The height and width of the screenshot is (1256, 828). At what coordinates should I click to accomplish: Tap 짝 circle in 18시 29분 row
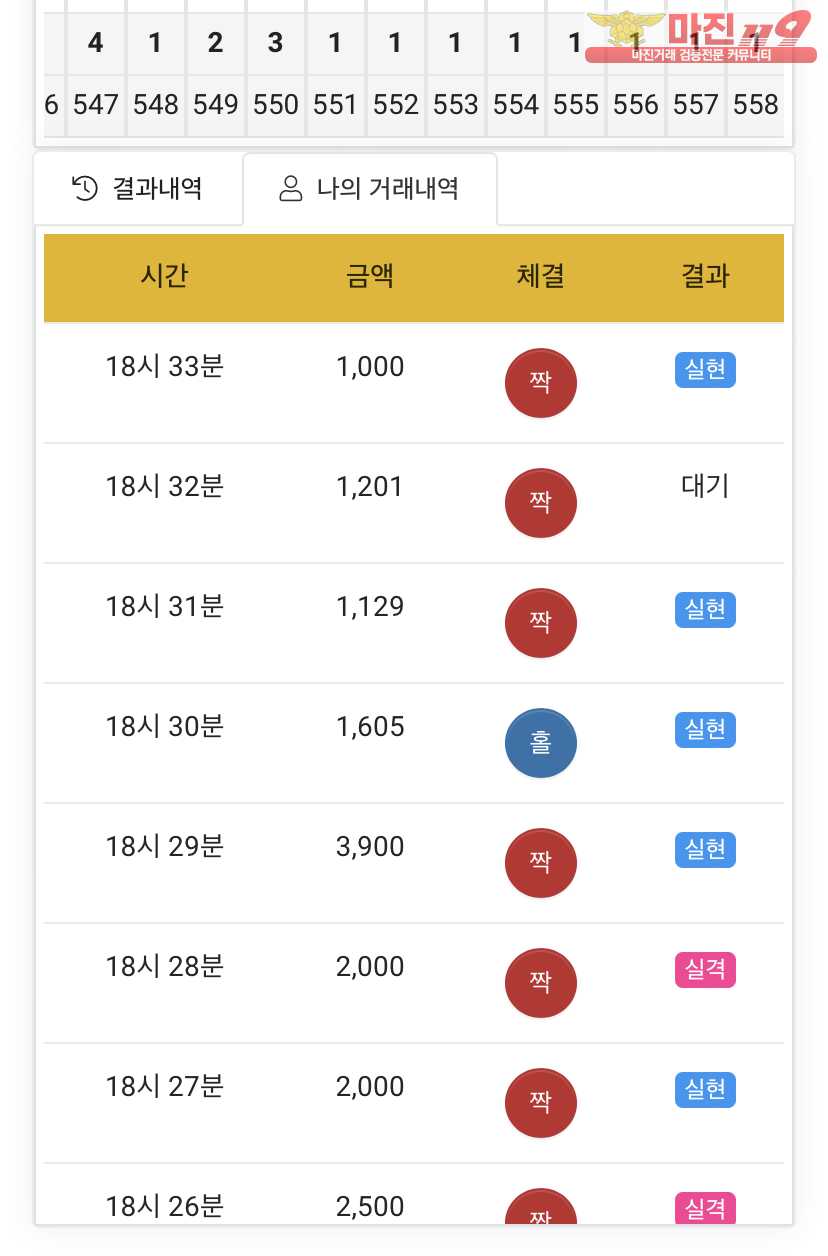tap(540, 862)
